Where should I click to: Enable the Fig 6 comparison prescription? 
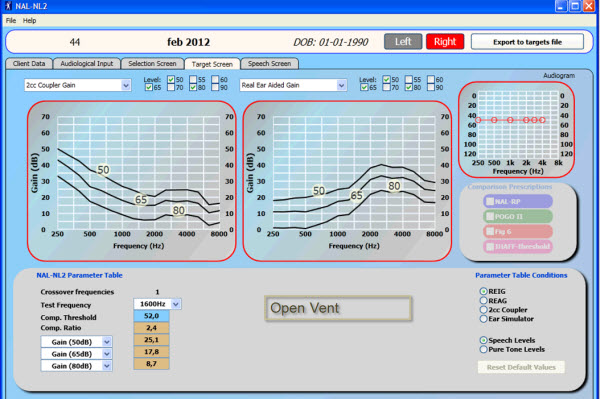(490, 231)
